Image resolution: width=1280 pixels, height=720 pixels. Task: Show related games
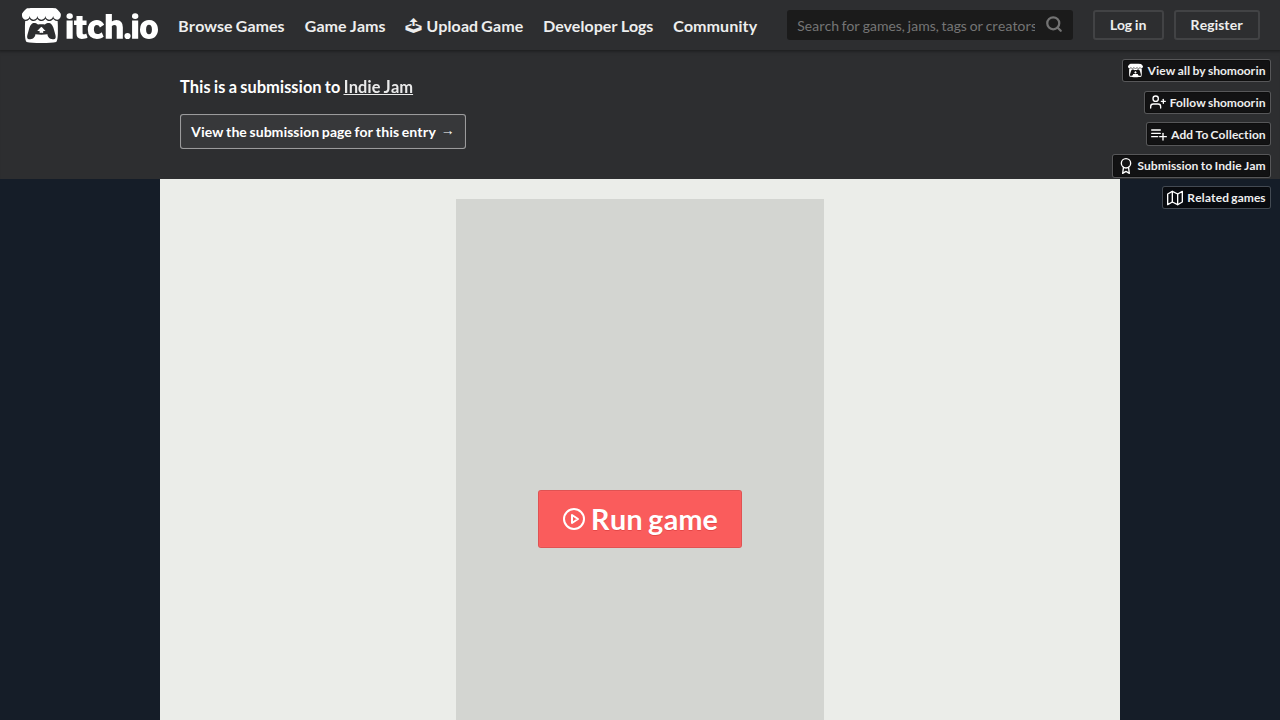pos(1216,198)
